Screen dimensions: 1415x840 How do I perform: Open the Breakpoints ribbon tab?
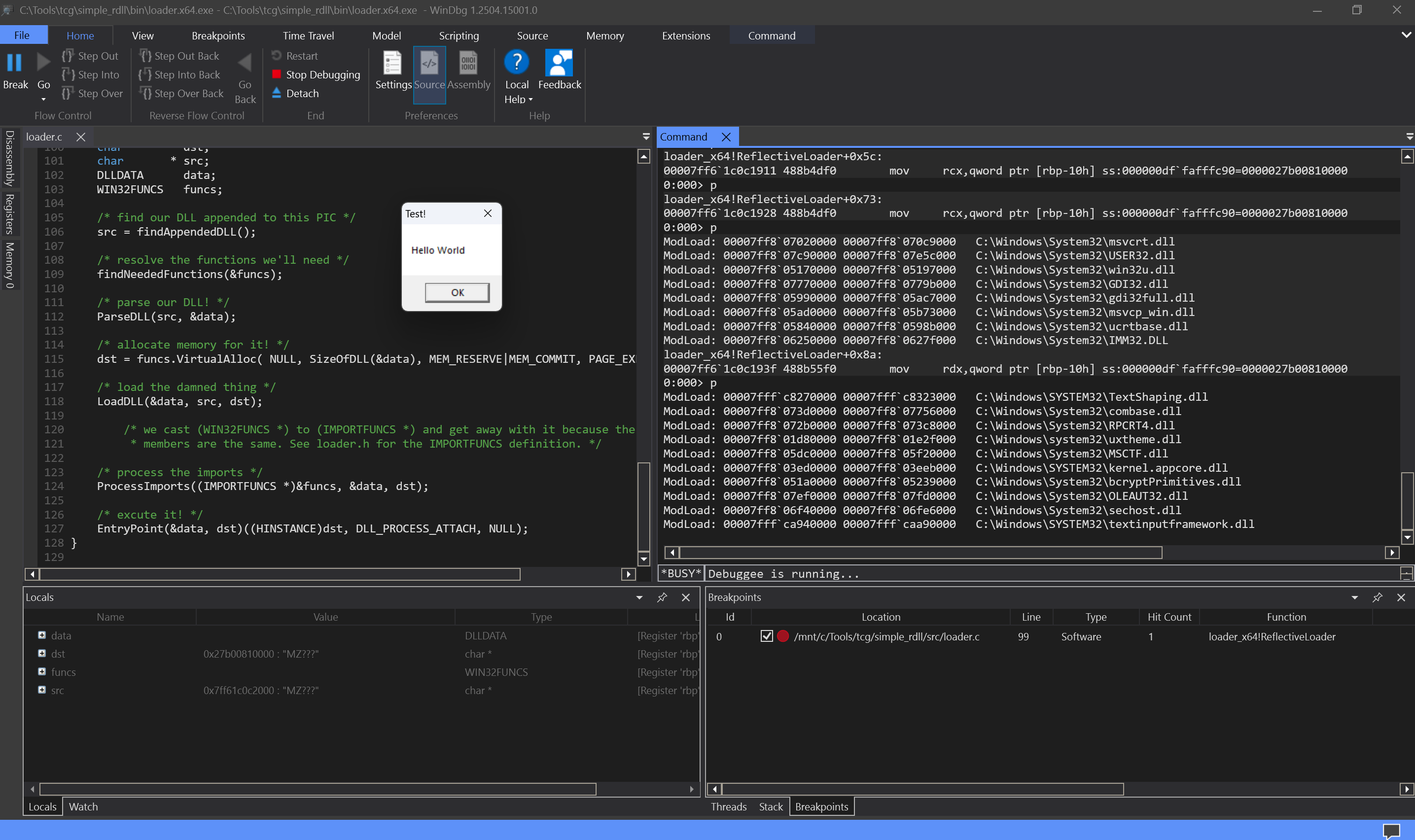pos(218,35)
